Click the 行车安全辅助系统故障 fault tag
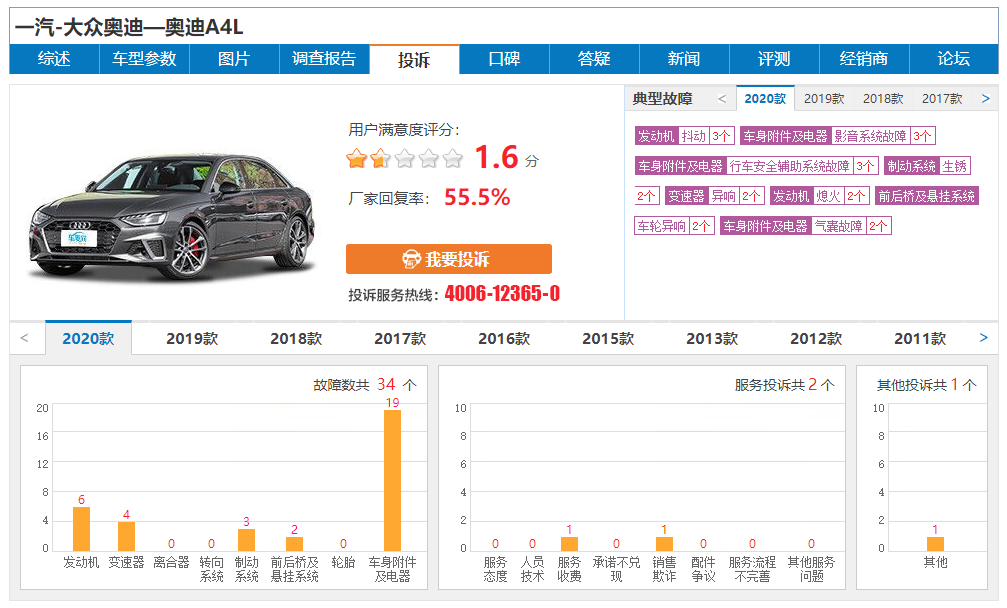Screen dimensions: 1007x608 point(757,166)
